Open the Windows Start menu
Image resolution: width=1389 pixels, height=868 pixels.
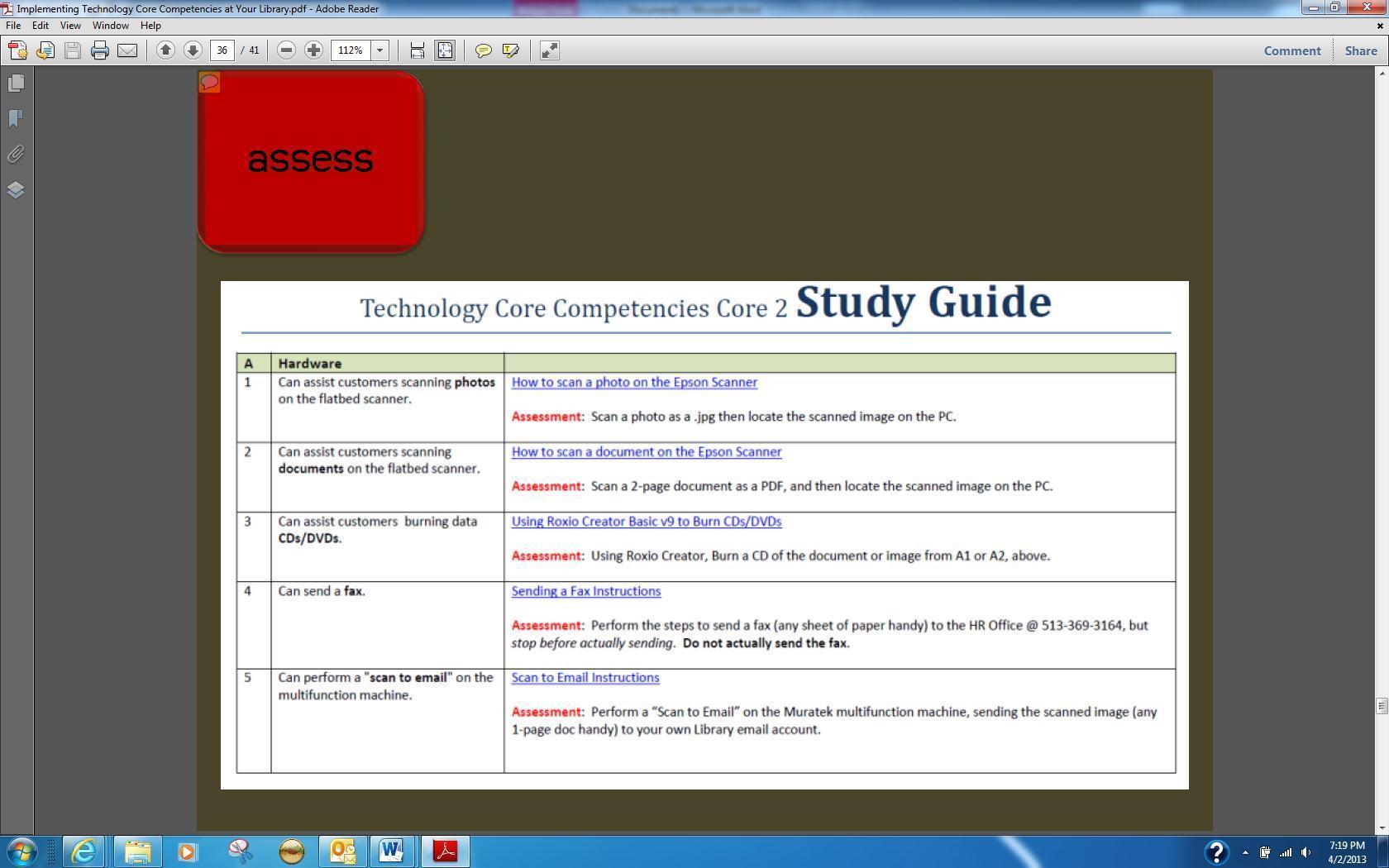21,851
